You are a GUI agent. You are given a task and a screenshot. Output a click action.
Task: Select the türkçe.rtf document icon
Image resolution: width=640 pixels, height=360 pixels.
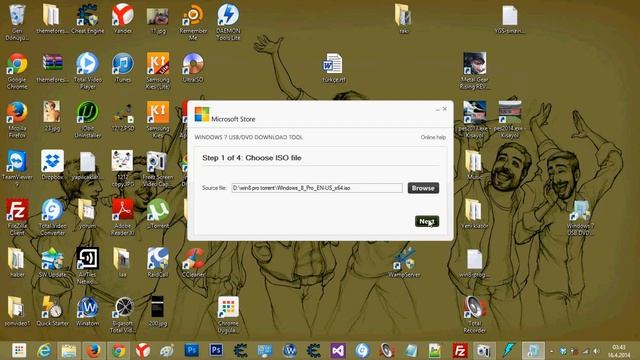(x=333, y=68)
